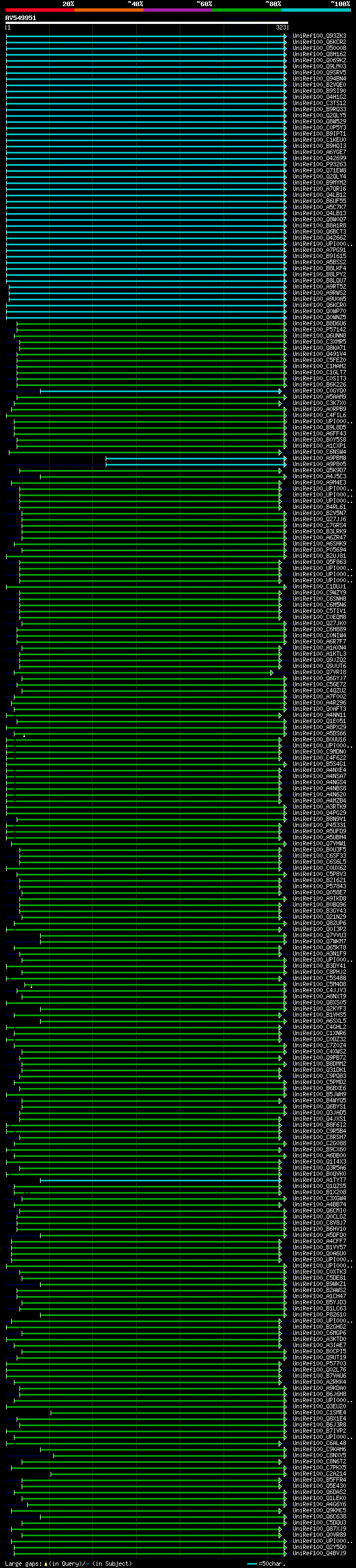Click the label UniRef100_Q2Y5Q0
Image resolution: width=356 pixels, height=1568 pixels.
pyautogui.click(x=319, y=1547)
